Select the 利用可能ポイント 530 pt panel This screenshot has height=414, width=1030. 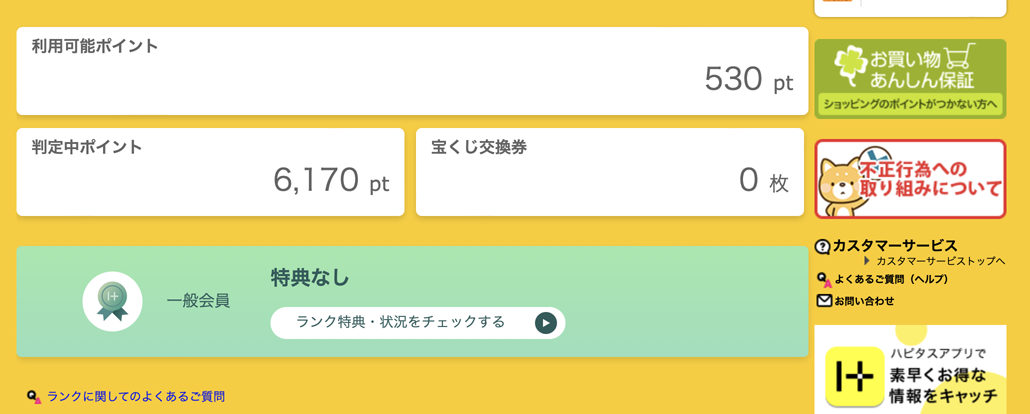click(413, 71)
